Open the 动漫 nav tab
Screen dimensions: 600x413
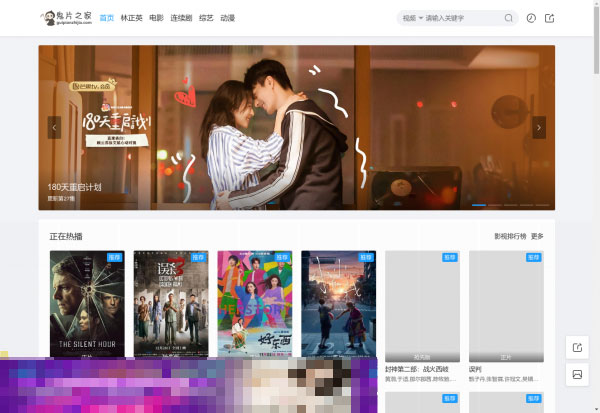point(227,18)
